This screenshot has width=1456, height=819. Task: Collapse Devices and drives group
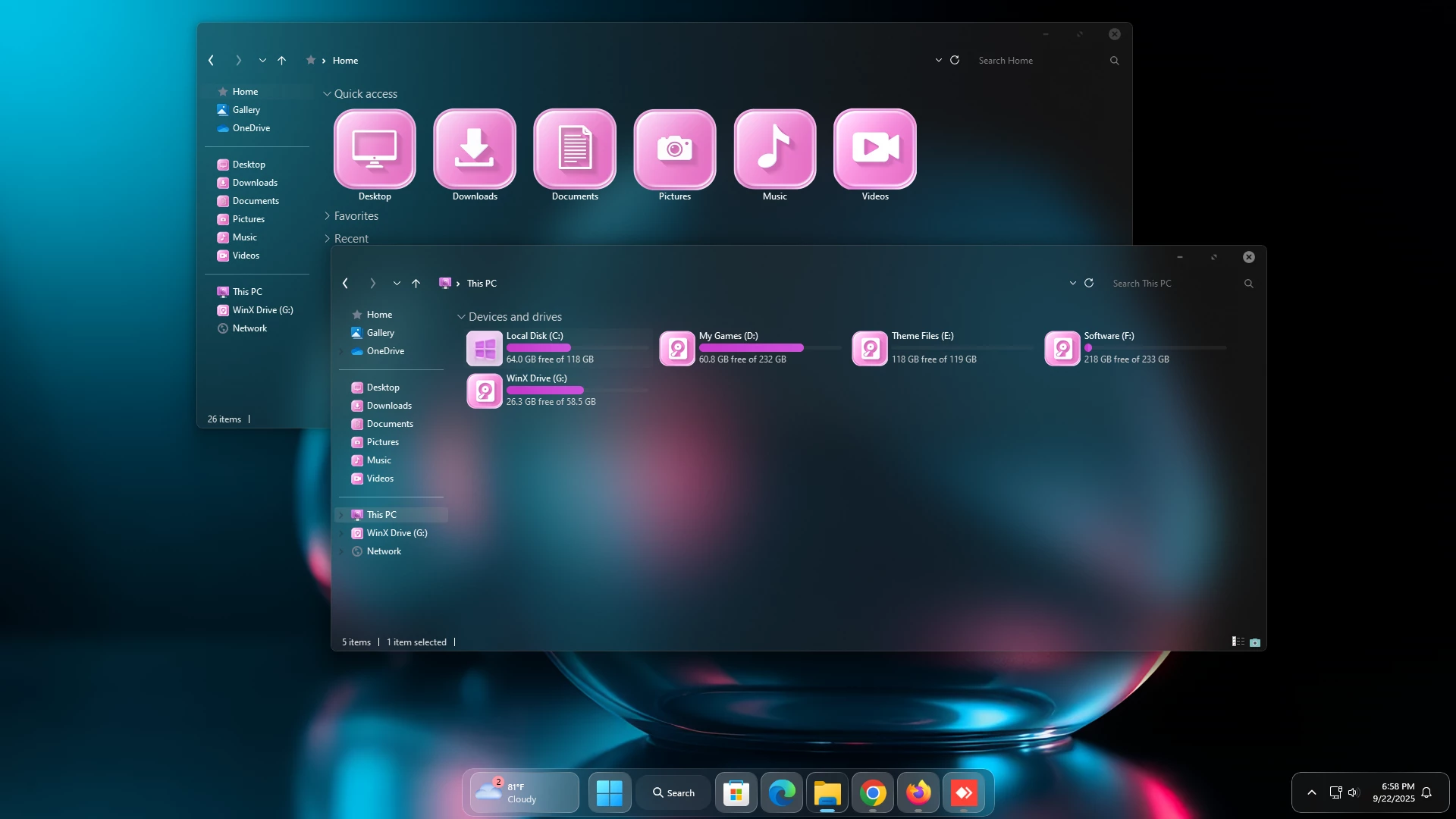point(461,317)
